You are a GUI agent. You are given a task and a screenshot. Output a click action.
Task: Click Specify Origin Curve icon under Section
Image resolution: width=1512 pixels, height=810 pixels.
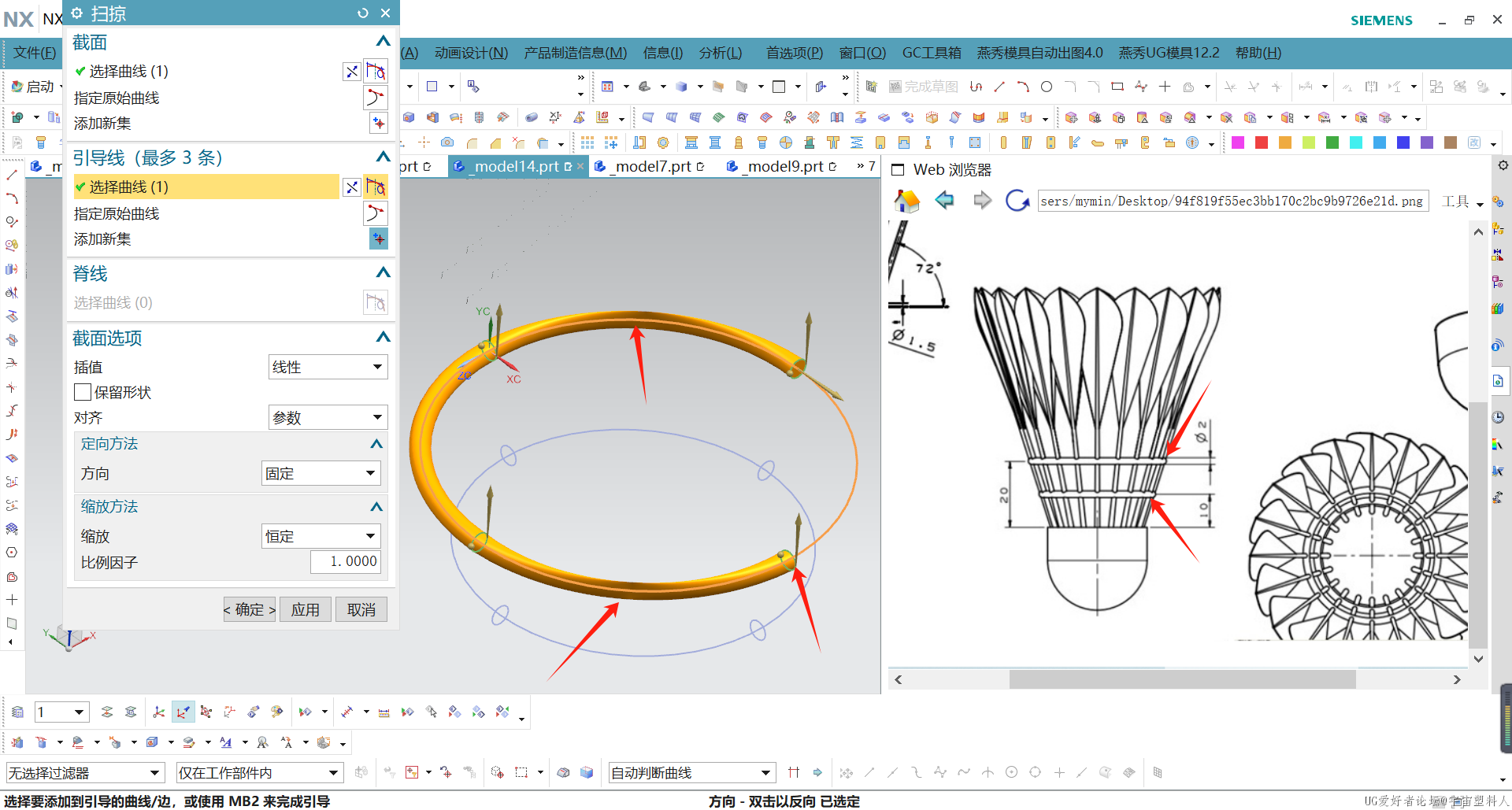tap(376, 98)
